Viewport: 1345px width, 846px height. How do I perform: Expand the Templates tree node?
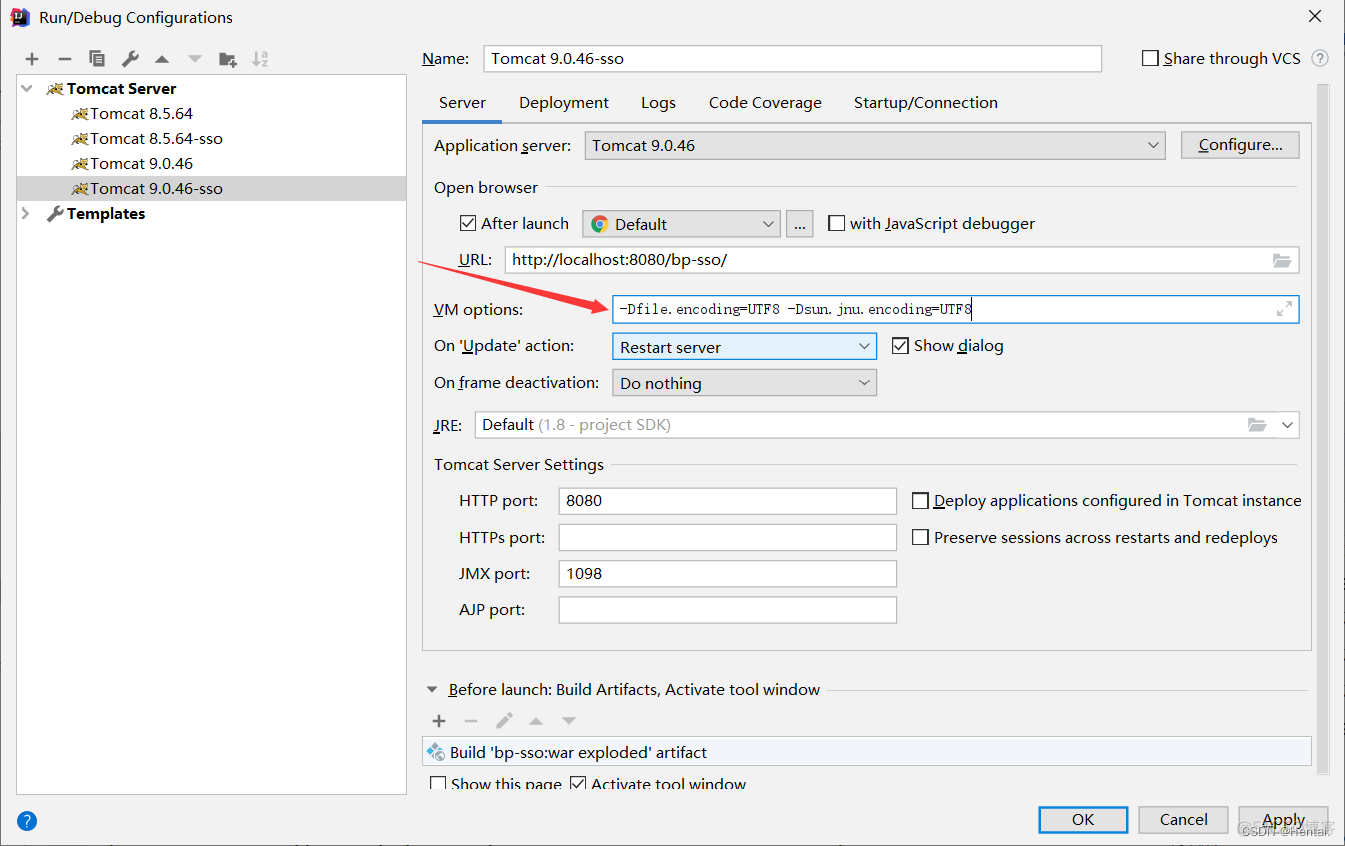click(x=25, y=214)
